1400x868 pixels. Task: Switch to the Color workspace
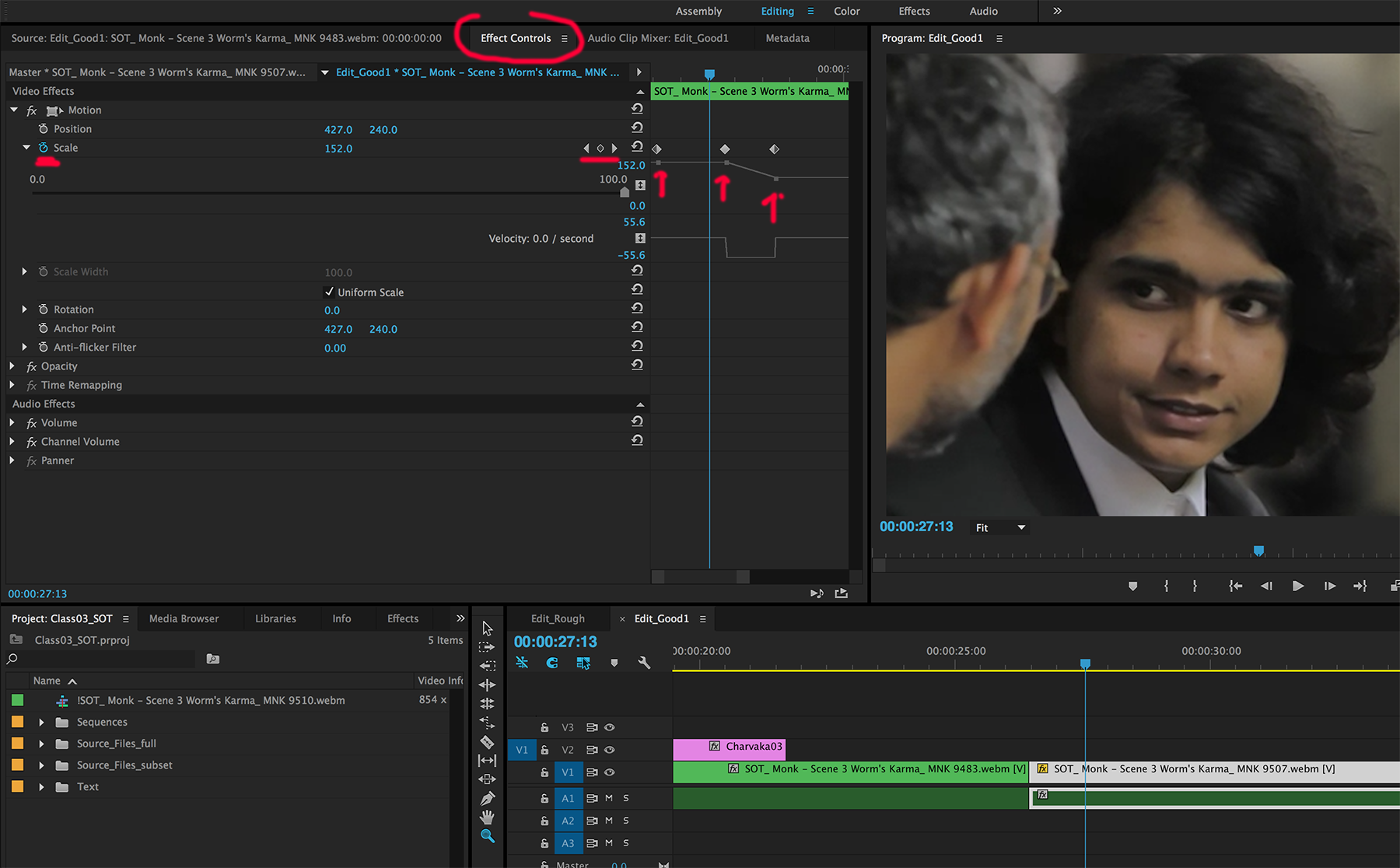(846, 11)
